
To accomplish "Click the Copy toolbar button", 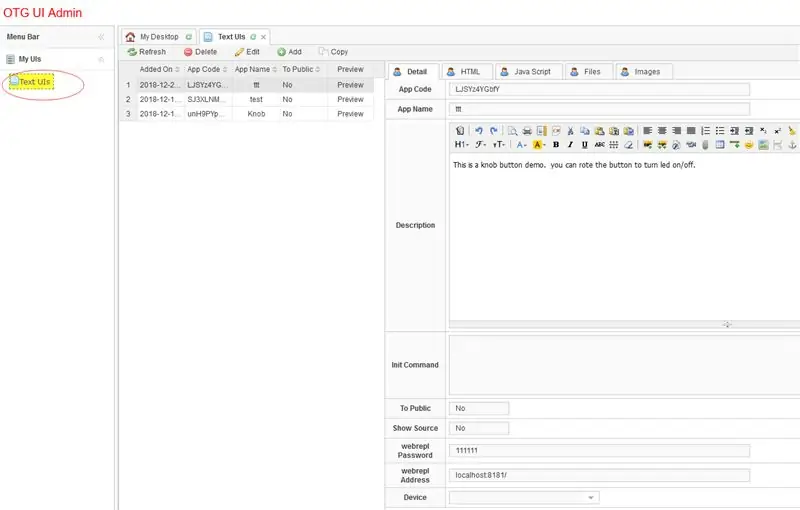I will 333,52.
